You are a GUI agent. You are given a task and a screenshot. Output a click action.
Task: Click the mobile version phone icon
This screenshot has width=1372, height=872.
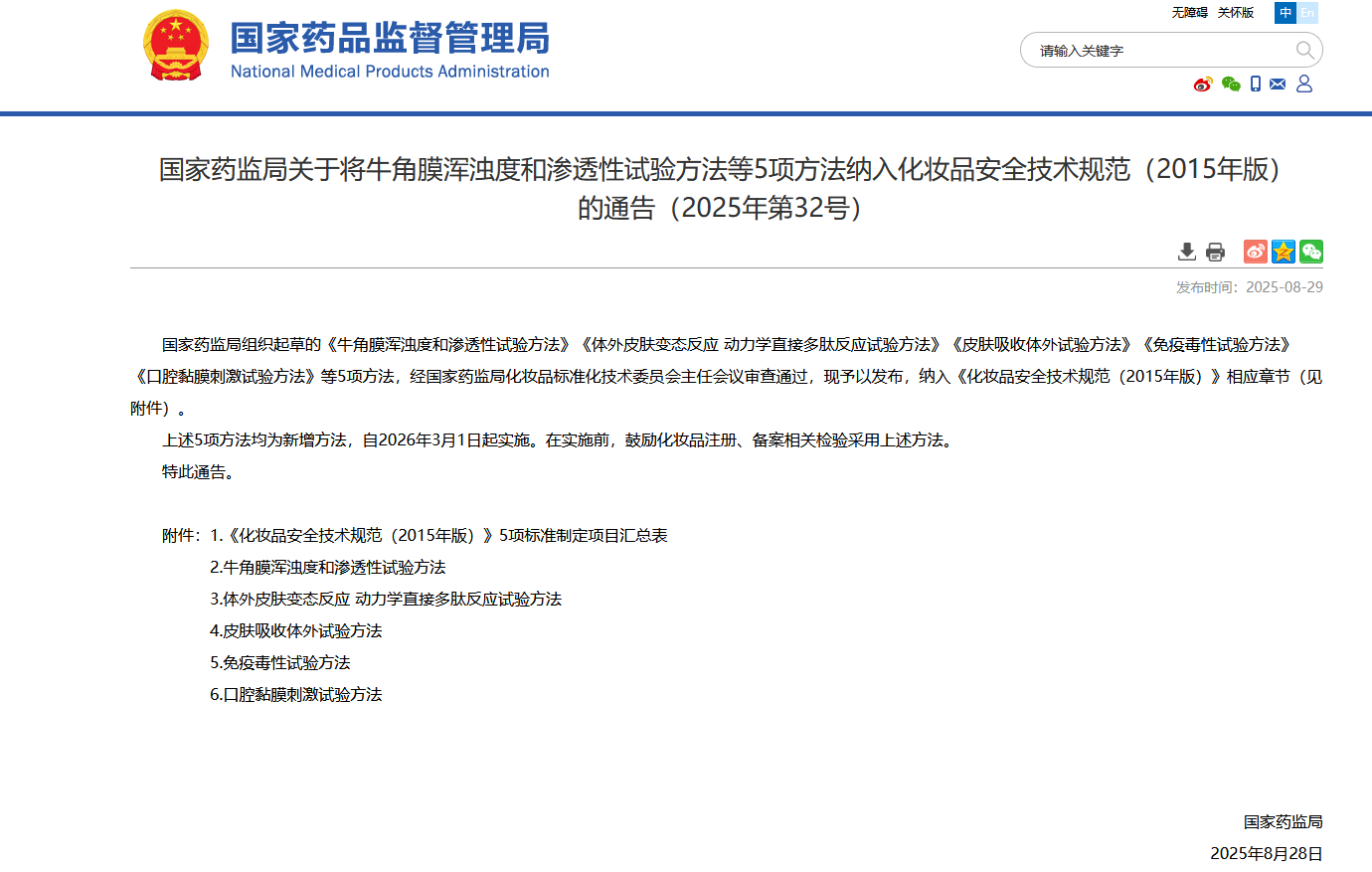(x=1255, y=85)
